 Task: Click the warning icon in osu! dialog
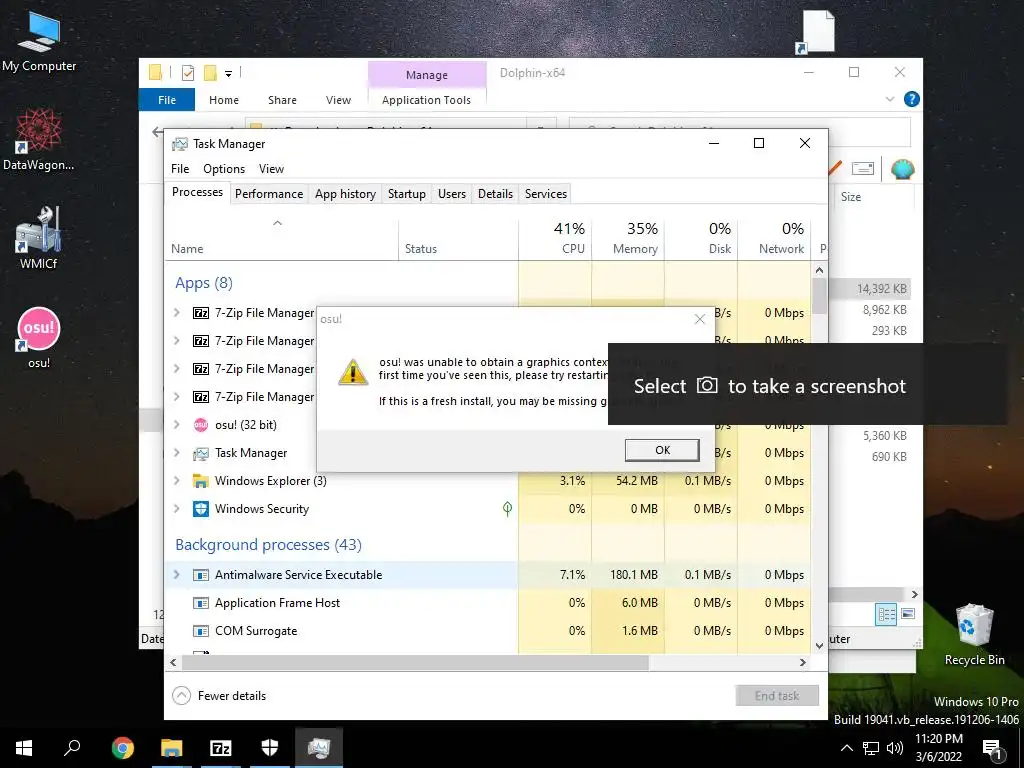click(x=353, y=372)
